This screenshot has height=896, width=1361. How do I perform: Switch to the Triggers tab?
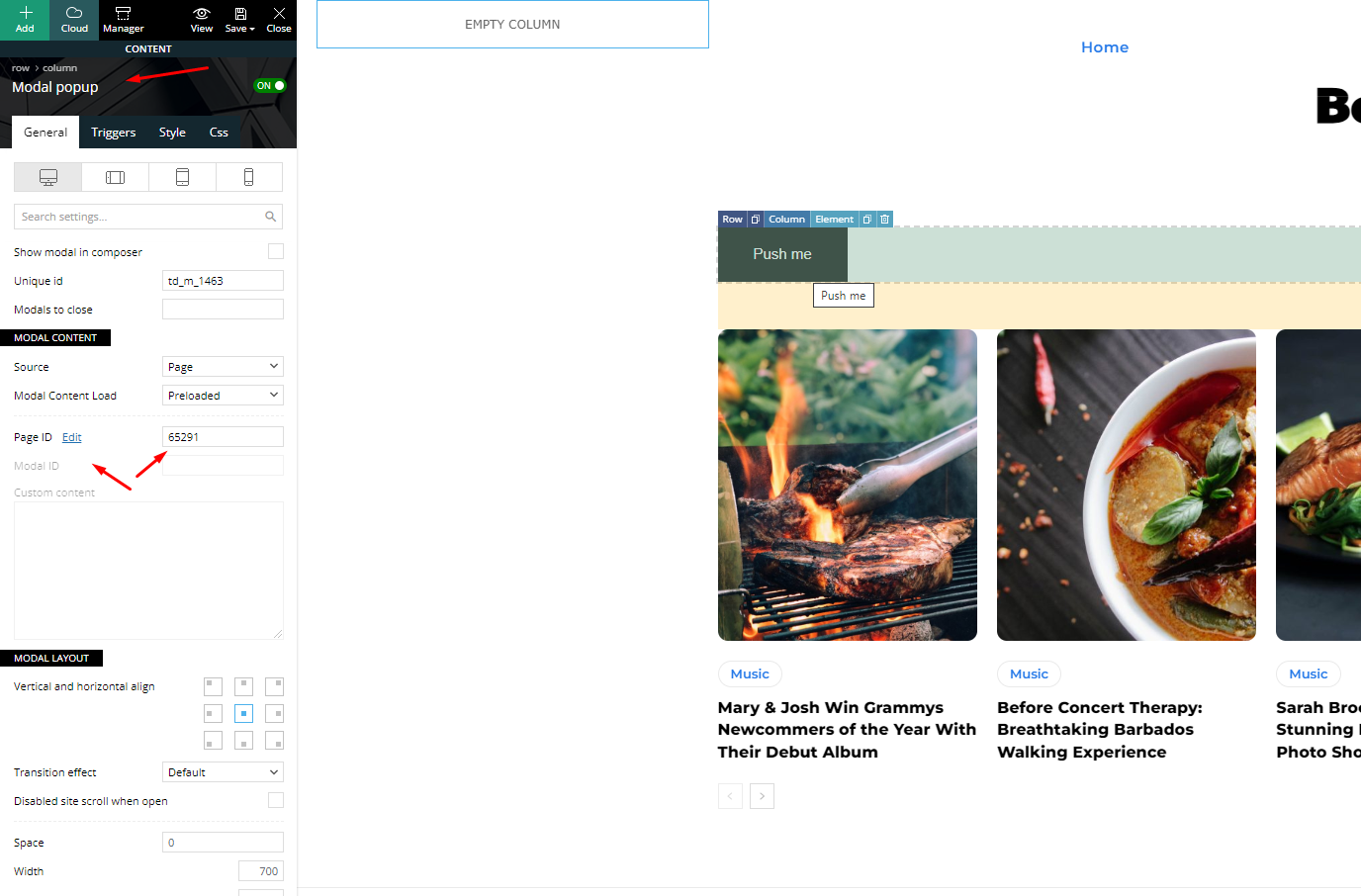pos(114,133)
